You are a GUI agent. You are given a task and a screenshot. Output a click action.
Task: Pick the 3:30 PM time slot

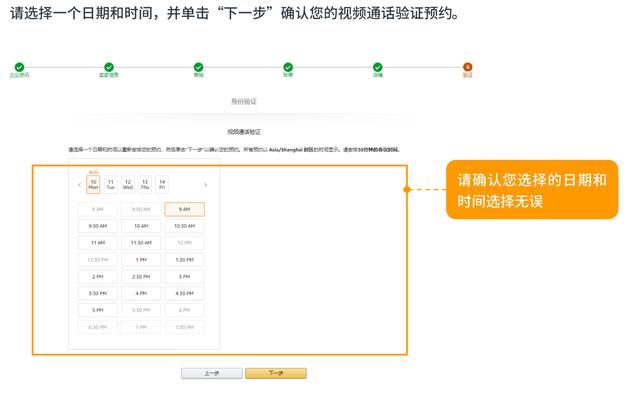pos(98,293)
